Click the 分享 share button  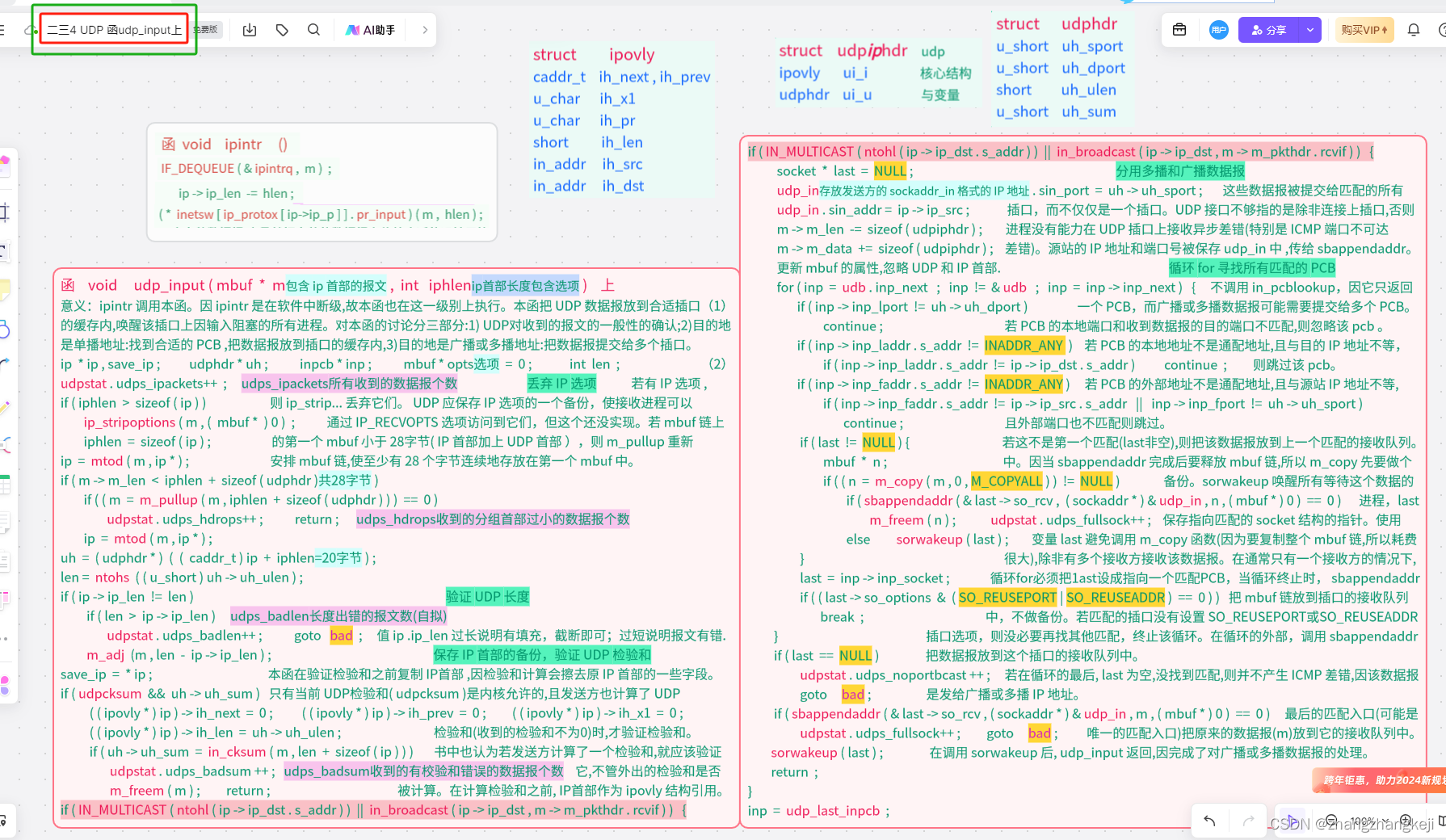point(1268,30)
